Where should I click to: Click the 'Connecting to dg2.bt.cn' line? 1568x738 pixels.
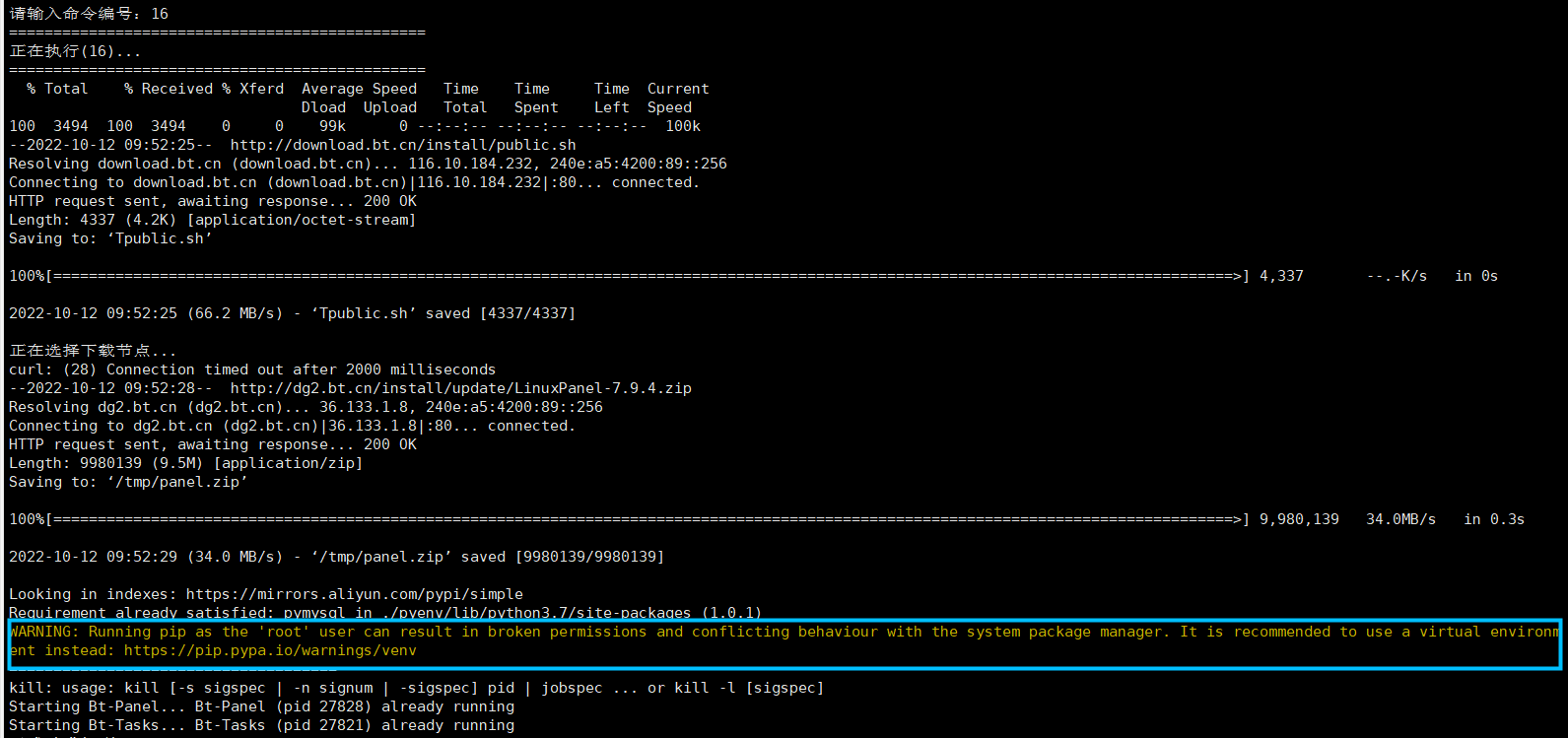[292, 426]
